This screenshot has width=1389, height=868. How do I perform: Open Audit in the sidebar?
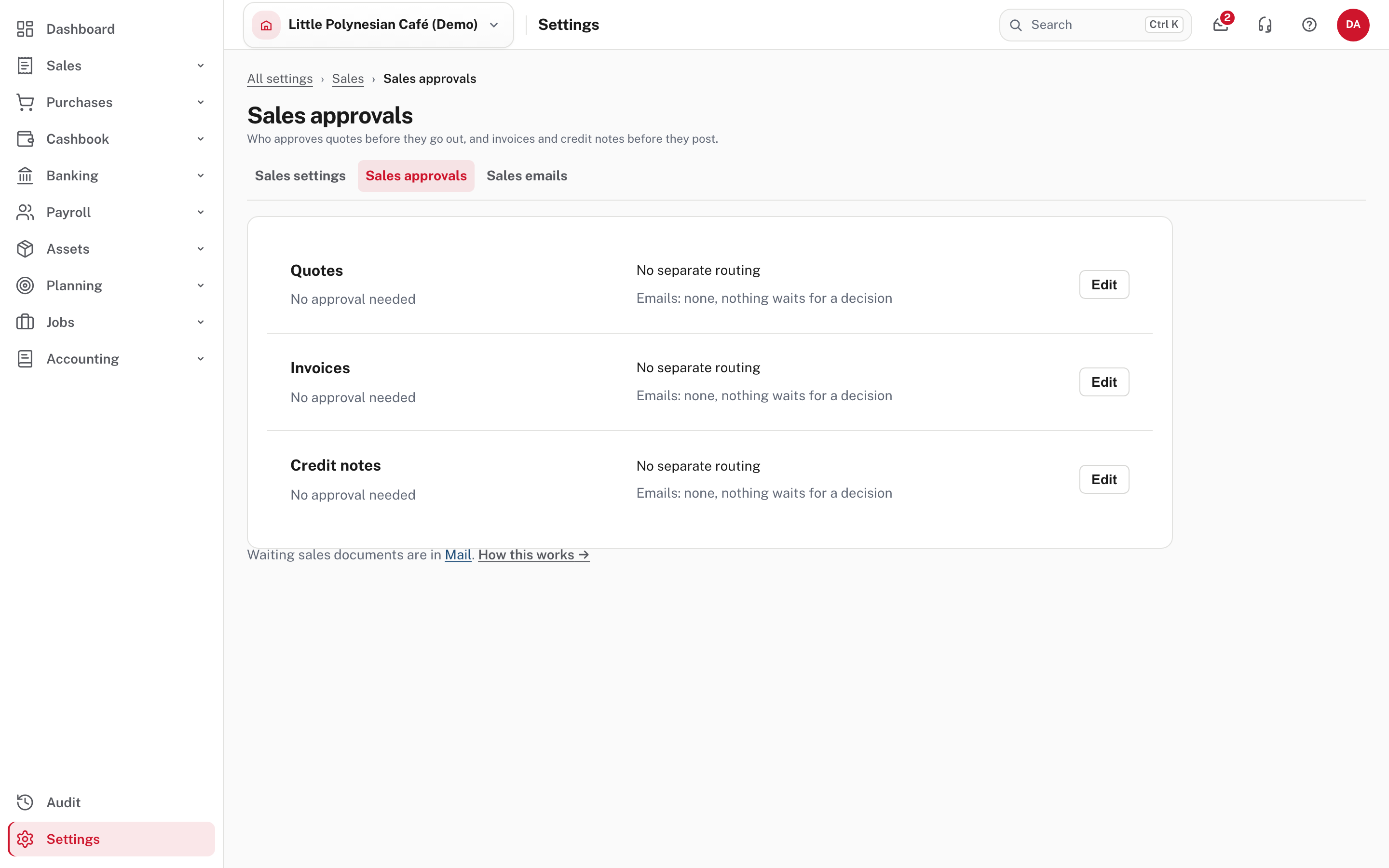[x=111, y=802]
